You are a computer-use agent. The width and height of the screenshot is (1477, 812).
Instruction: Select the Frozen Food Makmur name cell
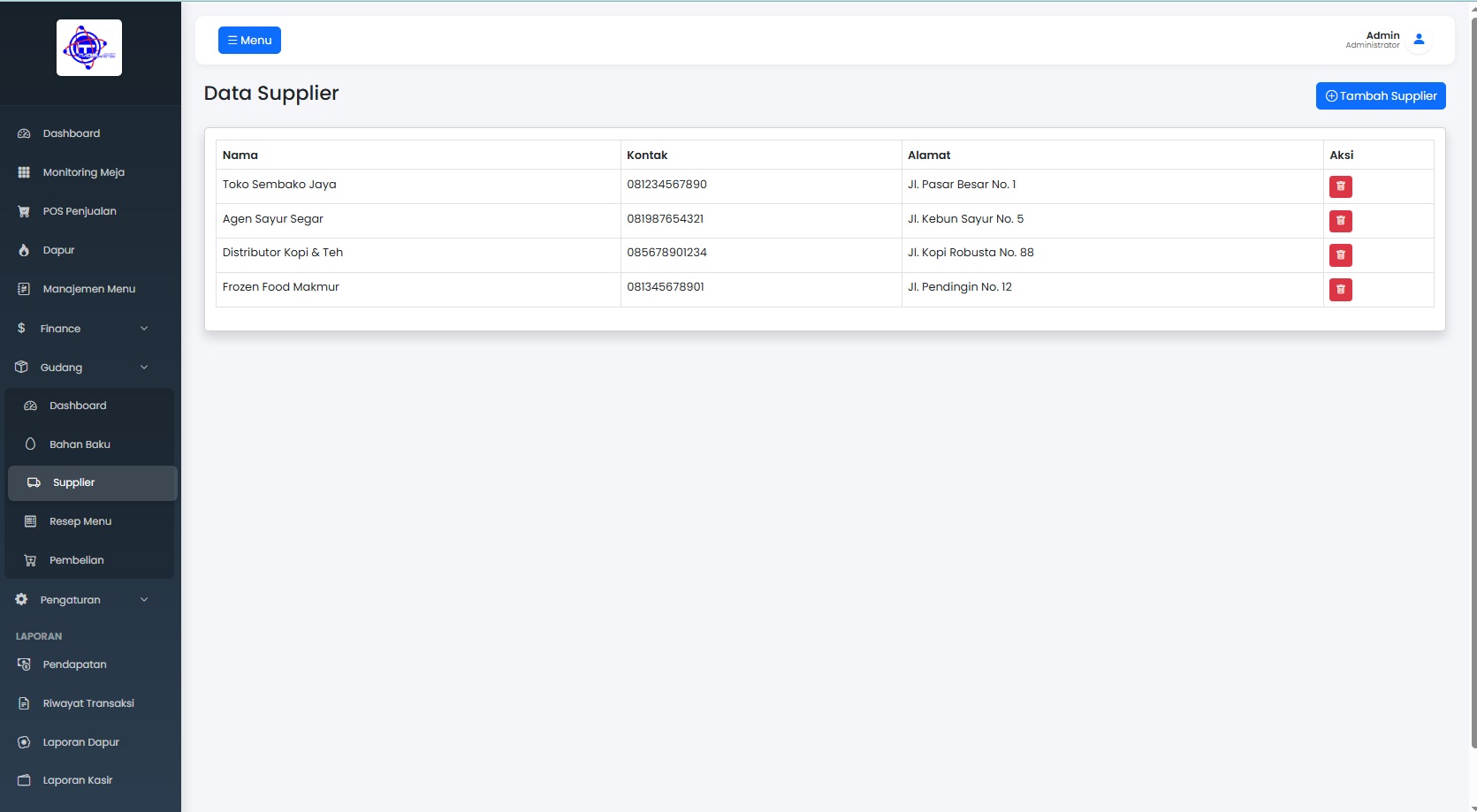418,290
